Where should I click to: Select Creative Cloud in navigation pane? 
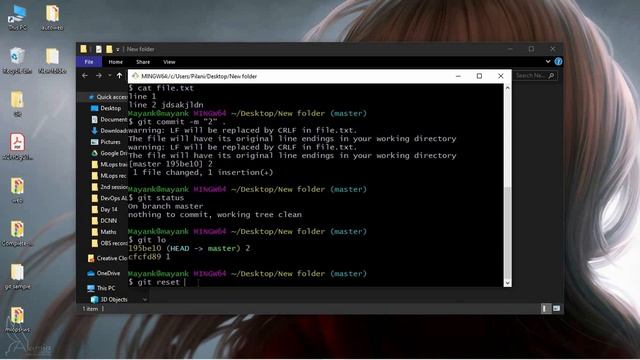click(x=108, y=258)
